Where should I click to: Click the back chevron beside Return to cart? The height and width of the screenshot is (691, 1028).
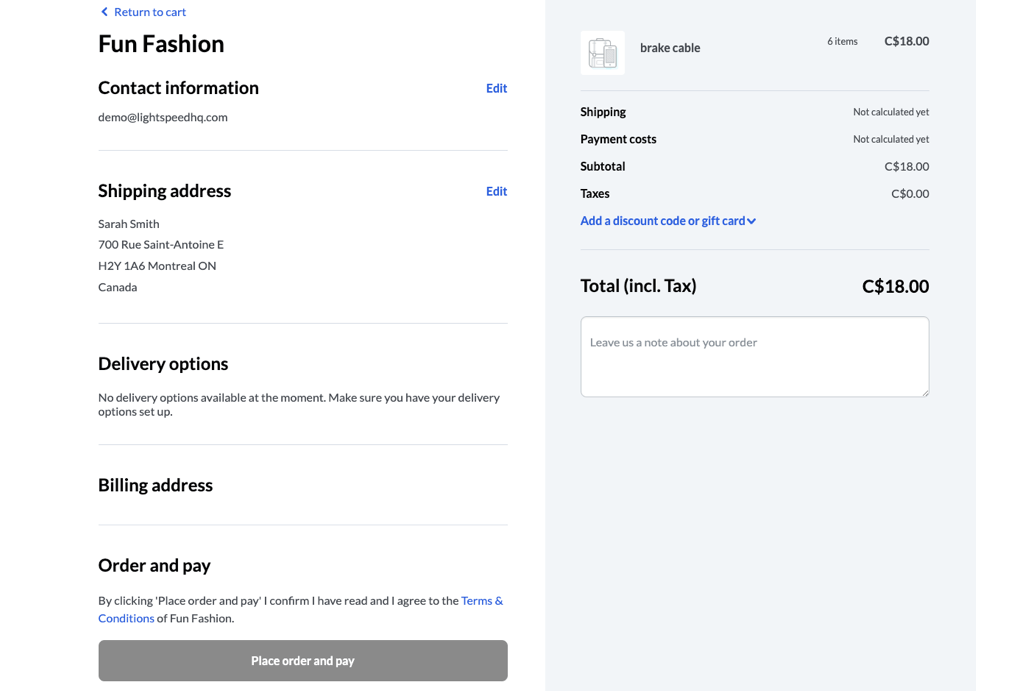pos(104,12)
